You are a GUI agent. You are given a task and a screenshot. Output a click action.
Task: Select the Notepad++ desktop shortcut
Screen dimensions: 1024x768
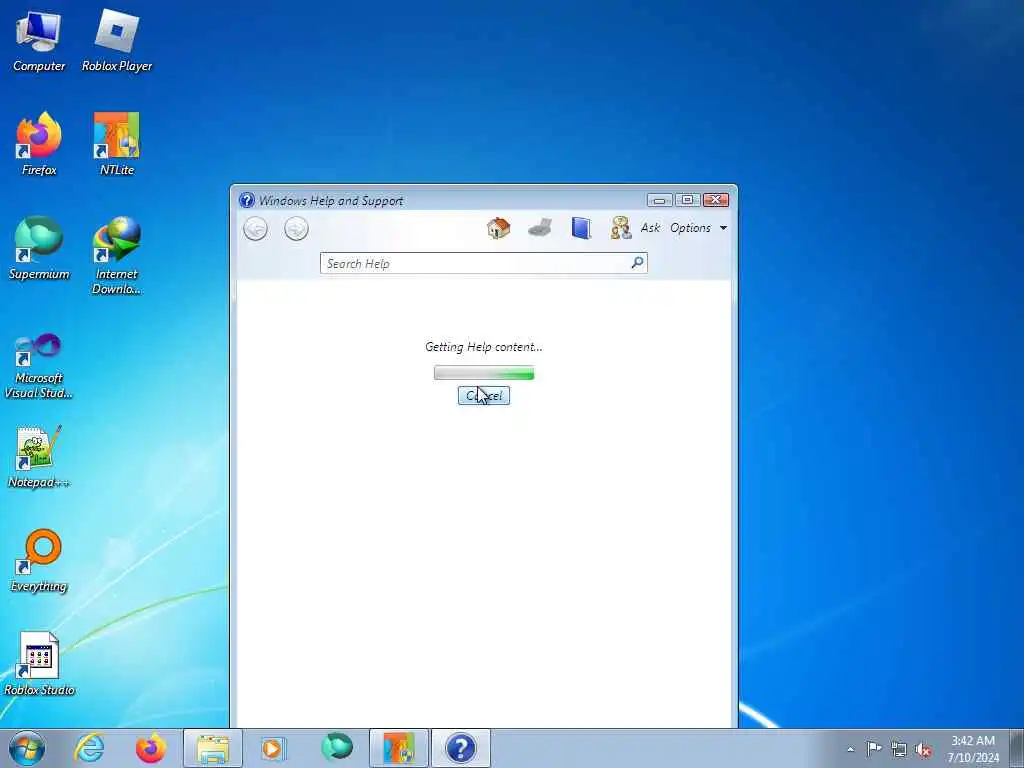pos(39,457)
